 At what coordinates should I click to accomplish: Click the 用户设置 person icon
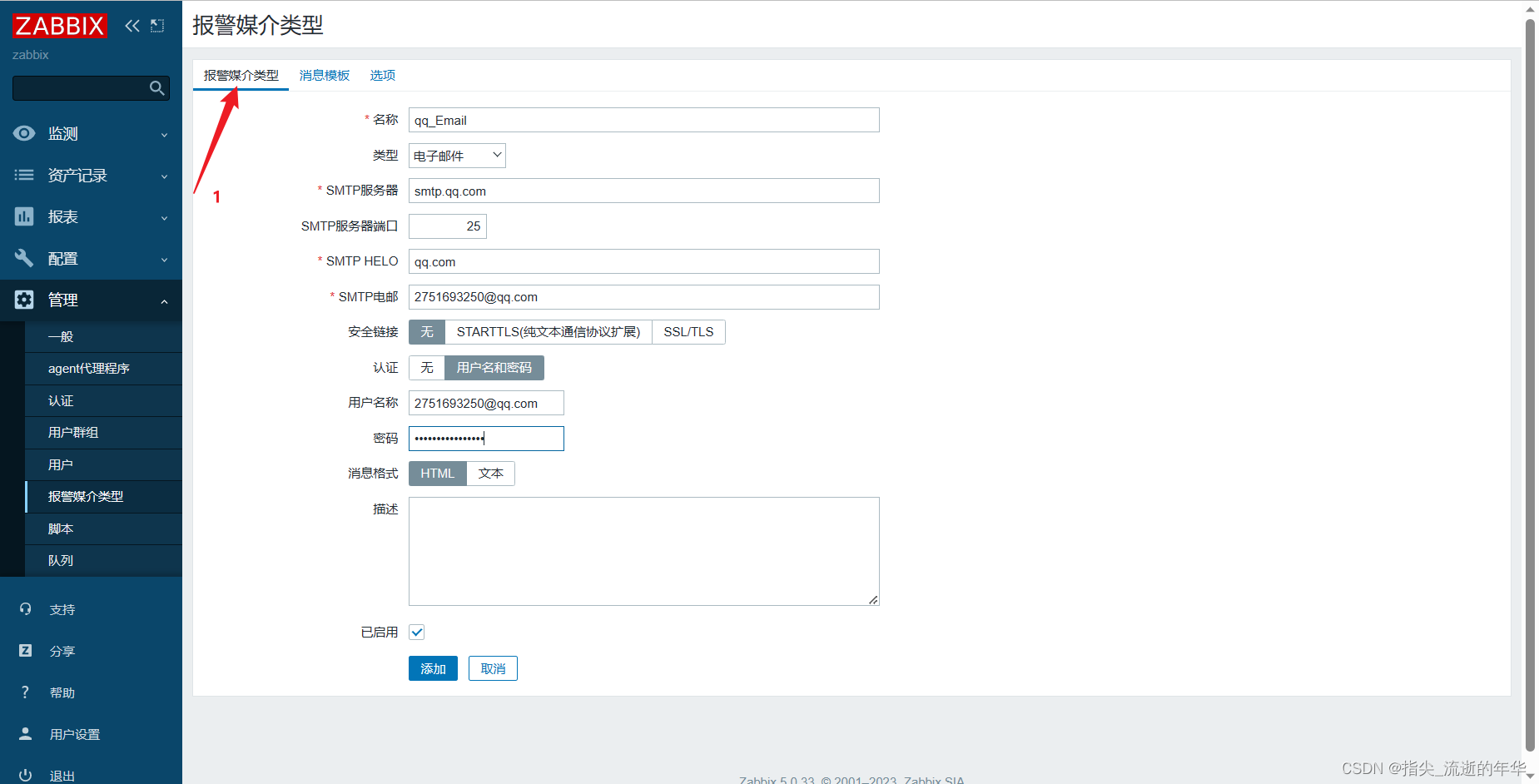click(26, 734)
